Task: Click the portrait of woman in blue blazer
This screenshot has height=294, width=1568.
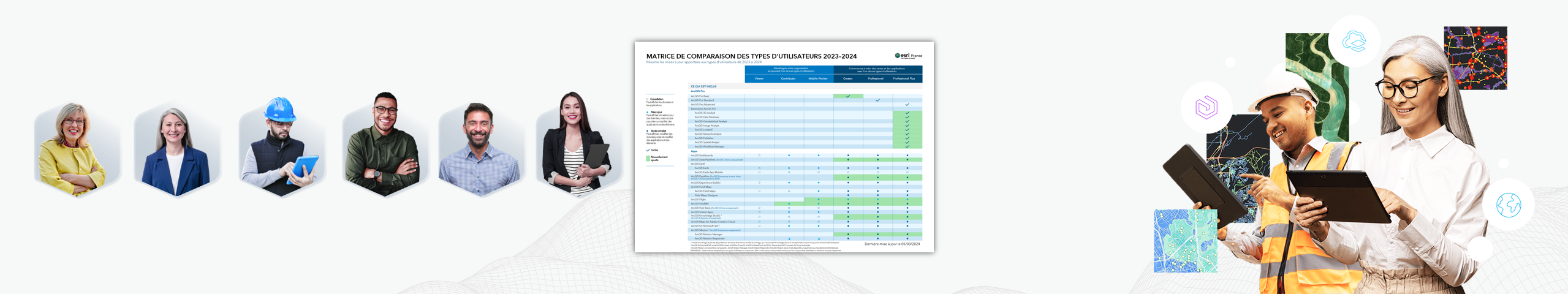Action: pyautogui.click(x=175, y=153)
